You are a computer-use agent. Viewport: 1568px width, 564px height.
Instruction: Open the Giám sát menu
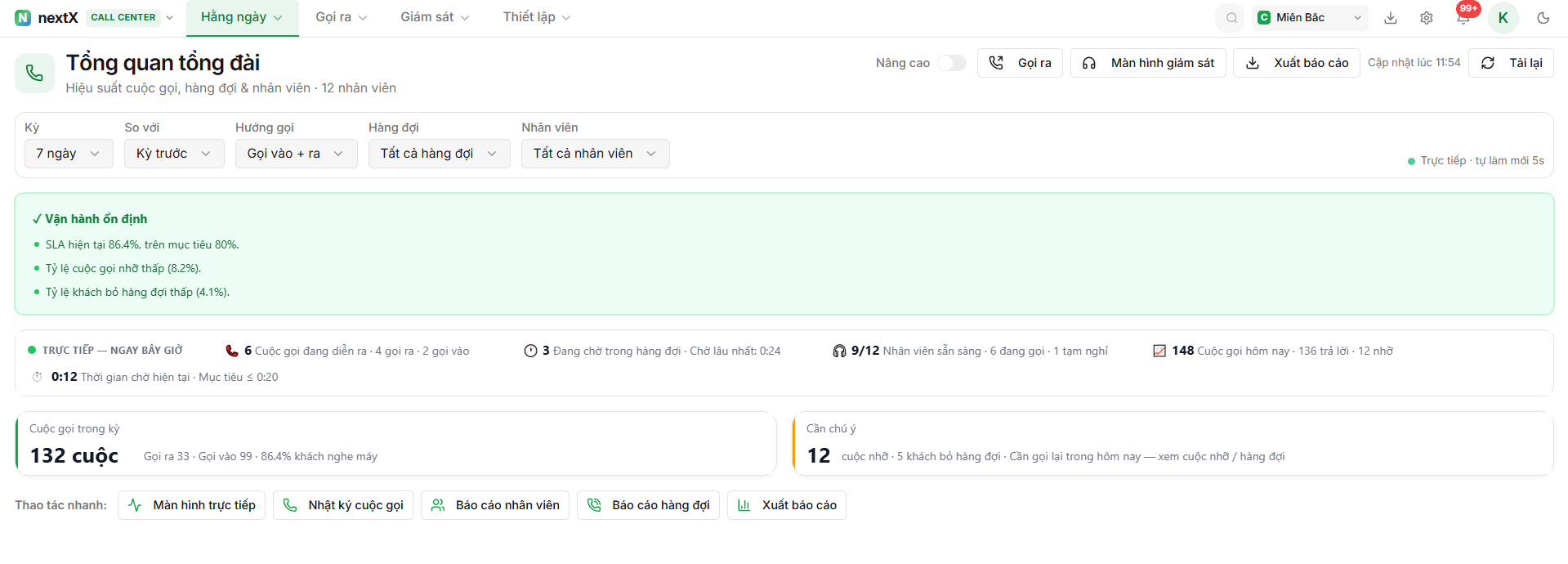pyautogui.click(x=435, y=17)
